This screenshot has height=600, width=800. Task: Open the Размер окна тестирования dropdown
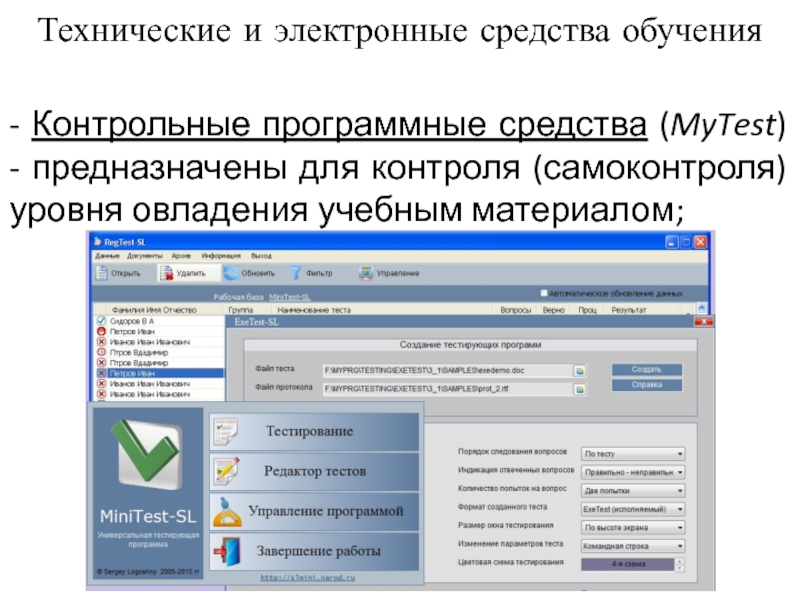point(633,528)
